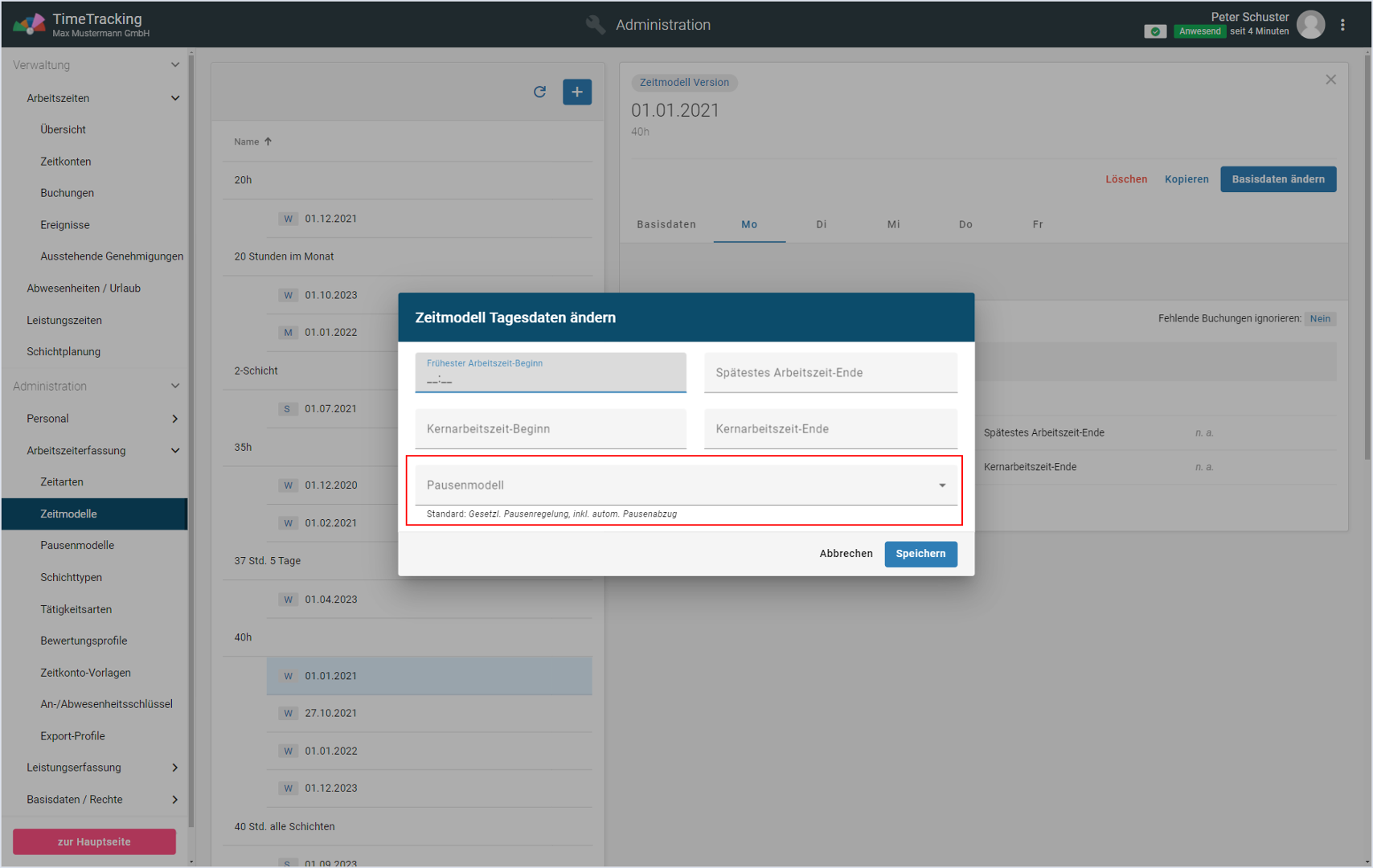Click the Kernarbeitszeit-Beginn field

[x=550, y=429]
